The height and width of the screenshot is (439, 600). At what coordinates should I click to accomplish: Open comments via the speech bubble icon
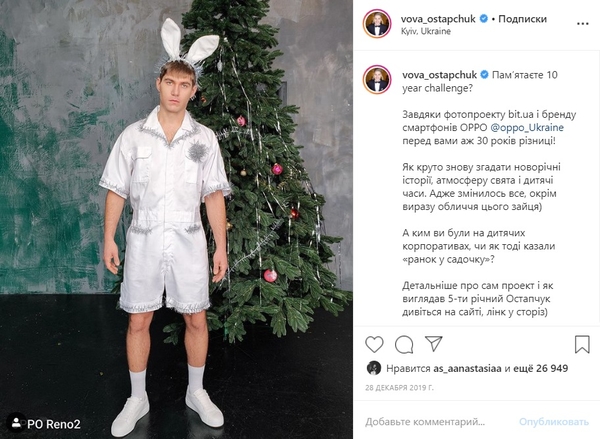tap(404, 344)
